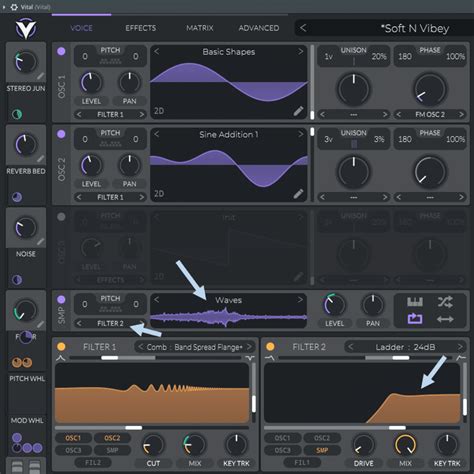Screen dimensions: 474x474
Task: Click OSC 1 2D view label
Action: [x=159, y=111]
